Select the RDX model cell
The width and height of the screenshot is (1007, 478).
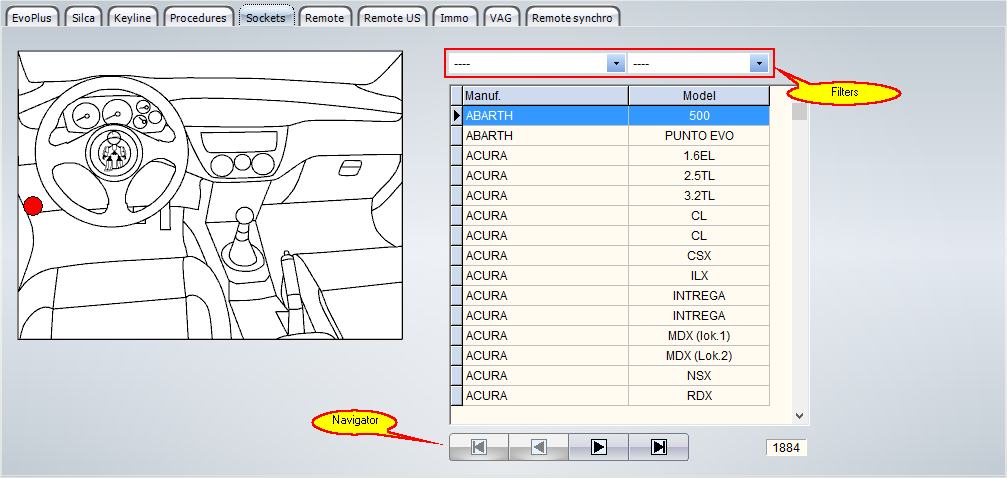tap(699, 395)
